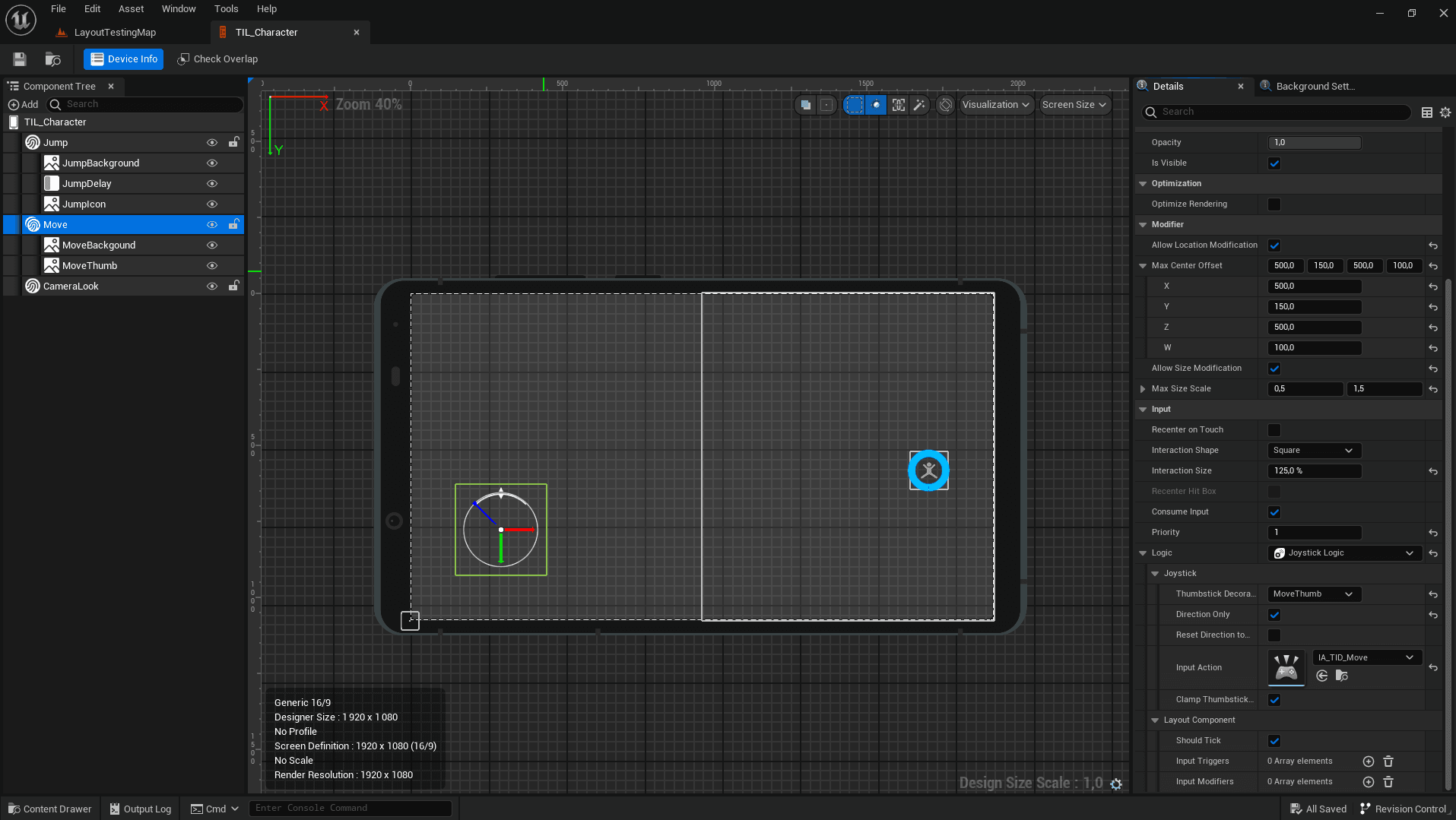1456x820 pixels.
Task: Reset Max Center Offset to default
Action: [1433, 266]
